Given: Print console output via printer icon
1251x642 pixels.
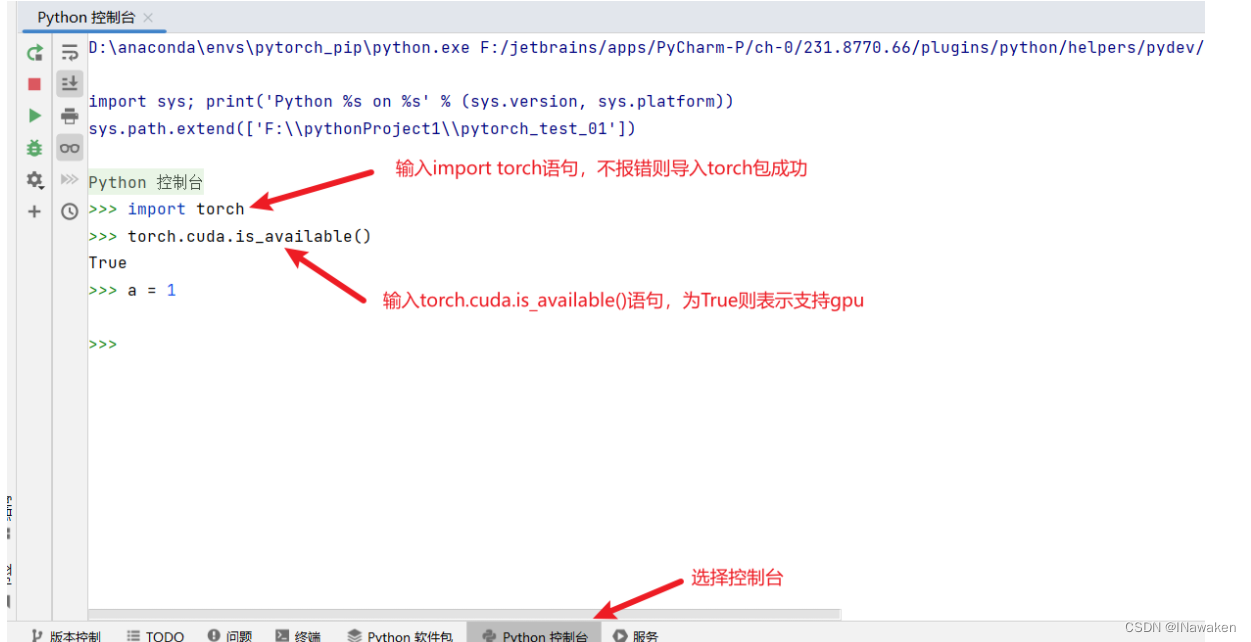Looking at the screenshot, I should tap(69, 115).
